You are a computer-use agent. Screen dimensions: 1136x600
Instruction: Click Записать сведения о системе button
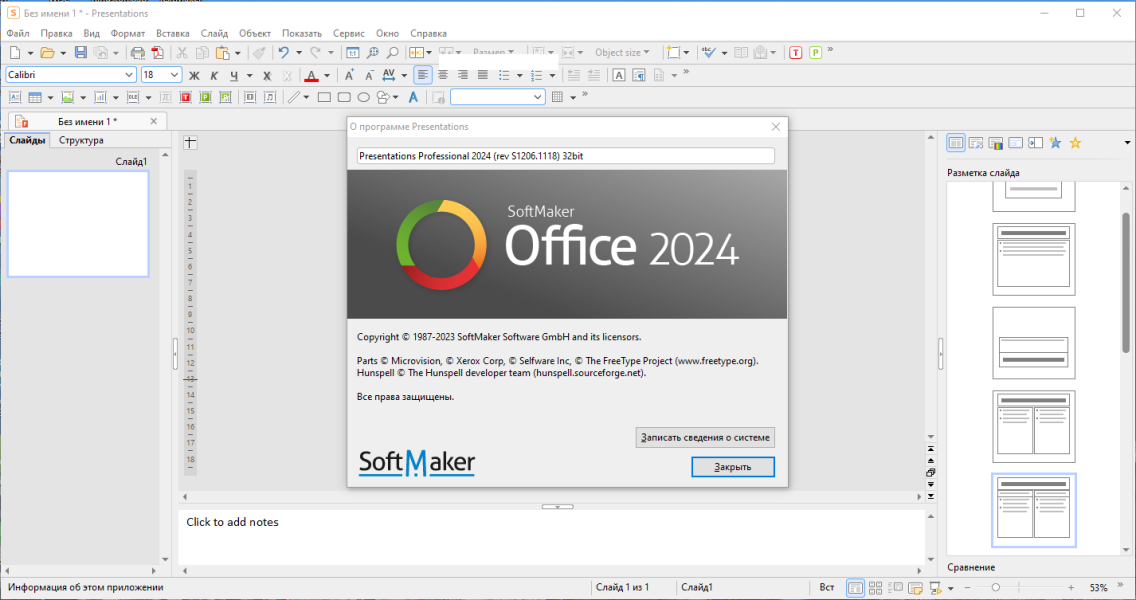coord(705,438)
